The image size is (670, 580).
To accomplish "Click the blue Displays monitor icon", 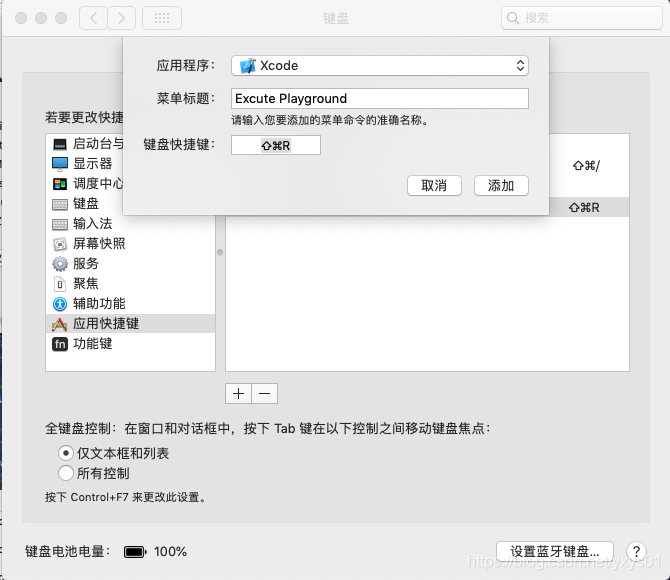I will click(60, 164).
